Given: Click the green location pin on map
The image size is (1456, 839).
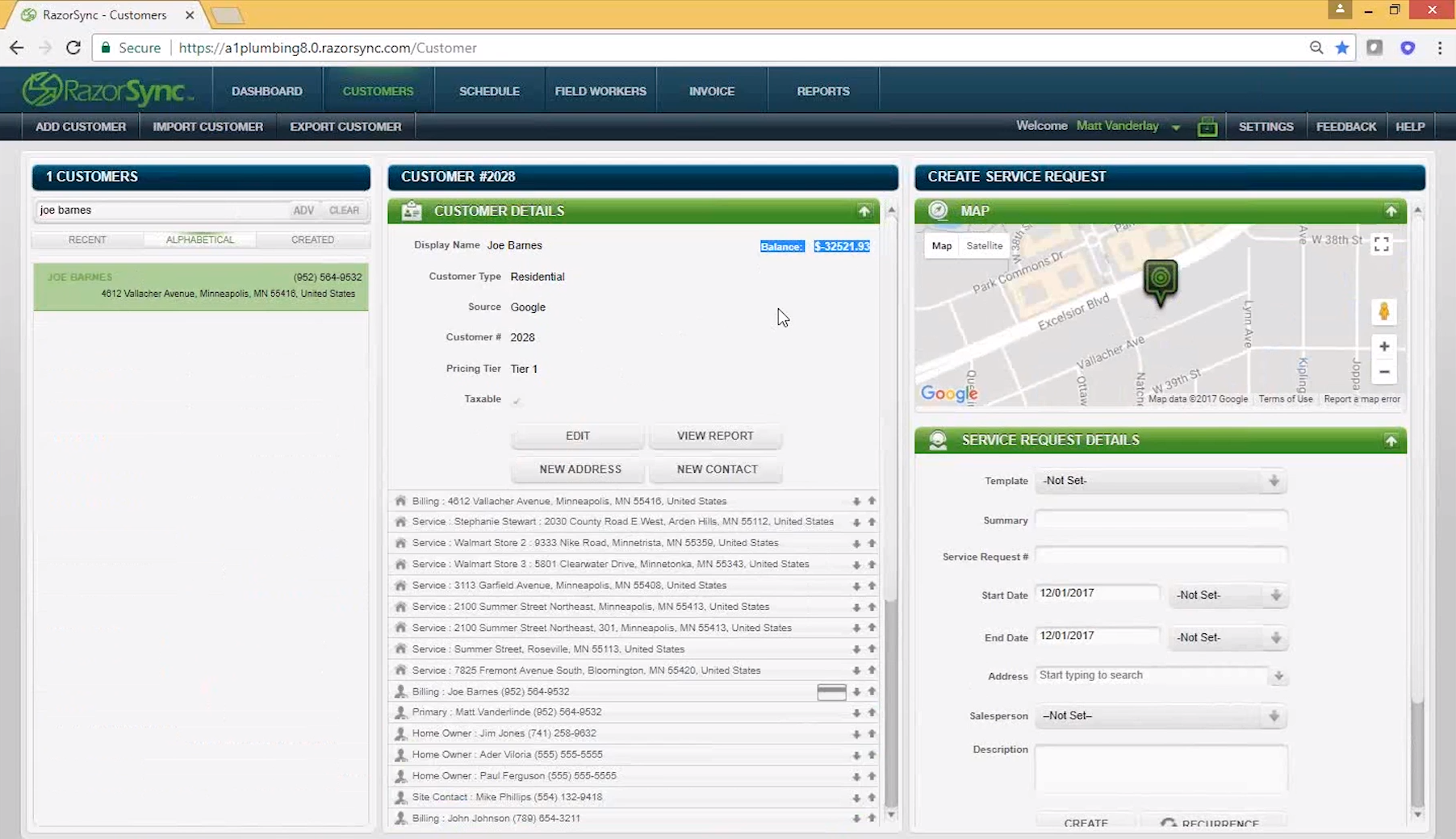Looking at the screenshot, I should click(1160, 280).
